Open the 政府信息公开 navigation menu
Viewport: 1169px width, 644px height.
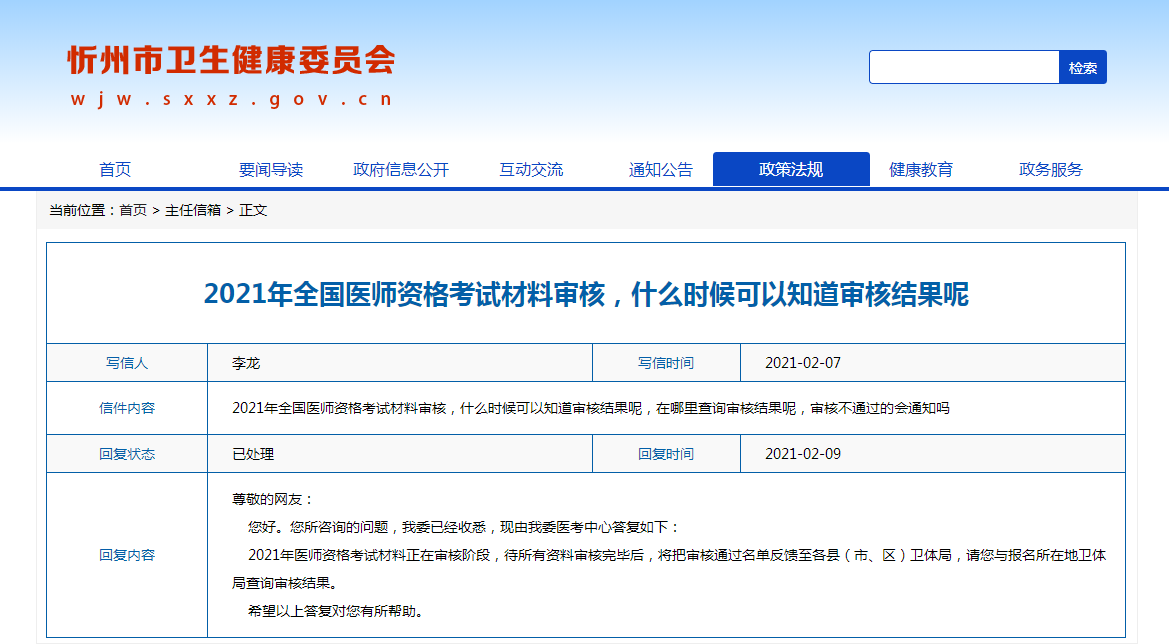tap(400, 169)
